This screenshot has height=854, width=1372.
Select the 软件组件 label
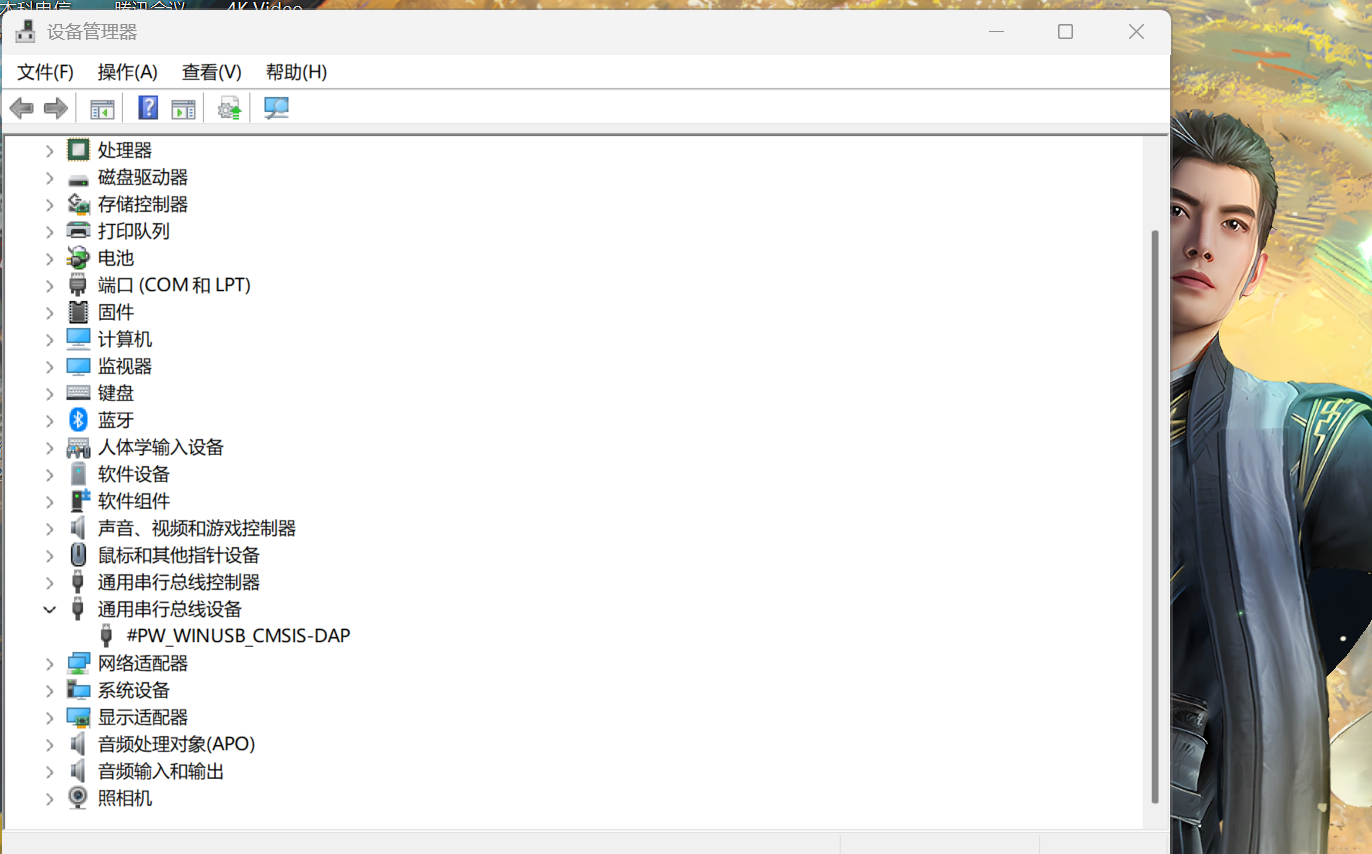[134, 501]
